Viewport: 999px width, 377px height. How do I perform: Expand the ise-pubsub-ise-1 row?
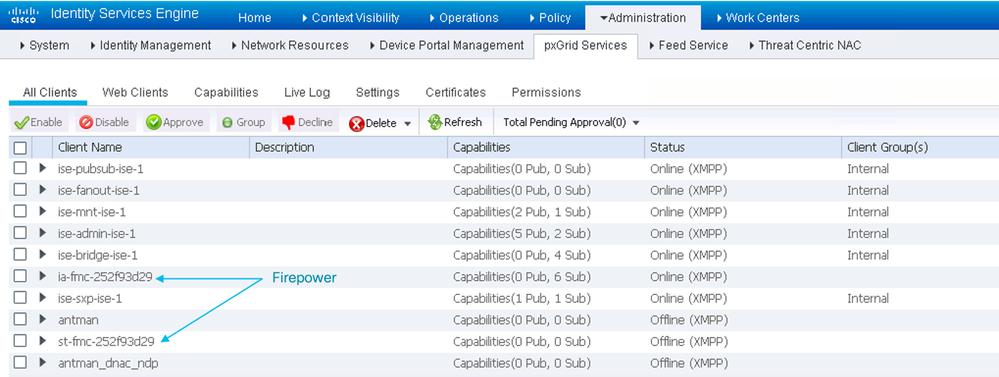point(43,169)
